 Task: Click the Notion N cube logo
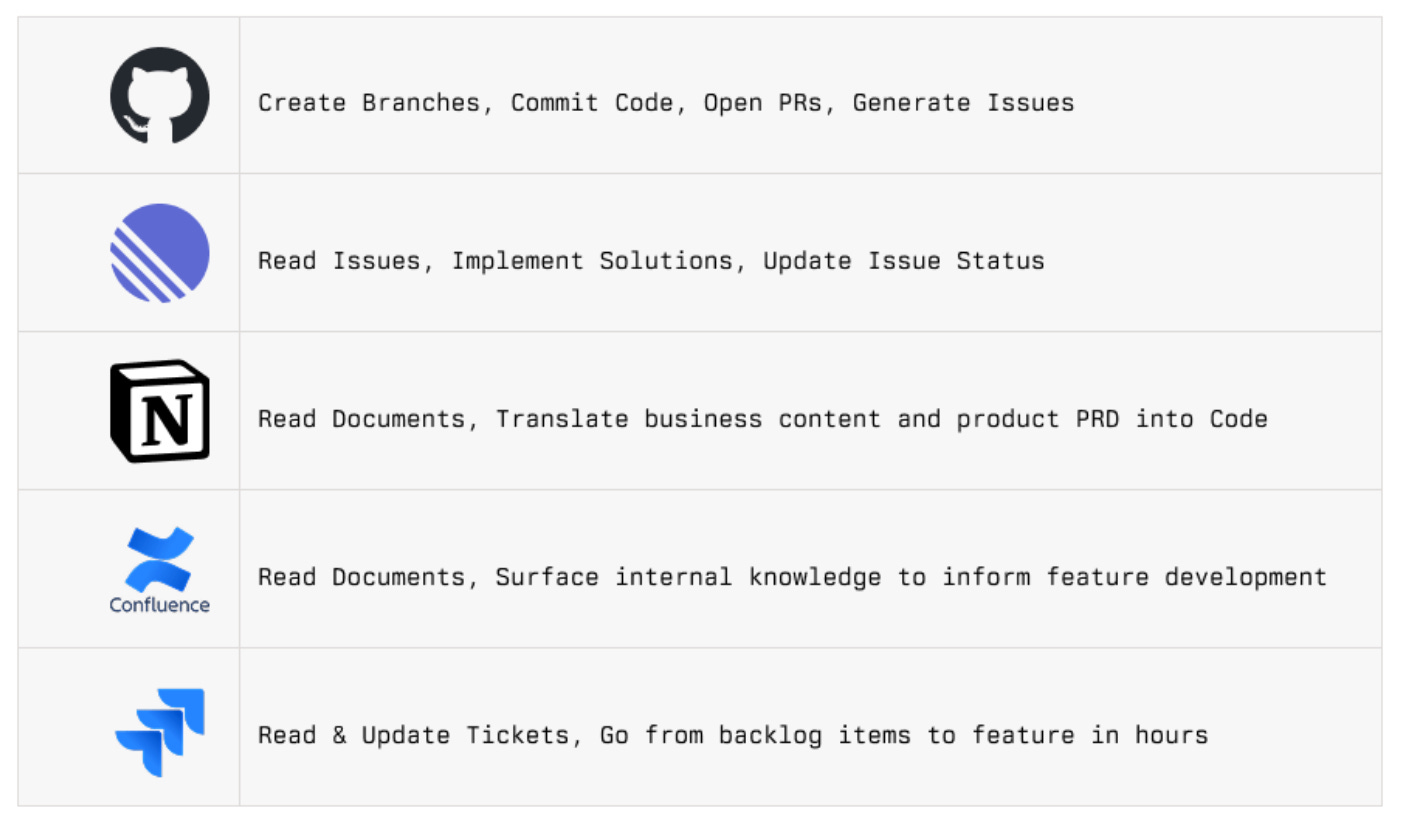coord(160,411)
